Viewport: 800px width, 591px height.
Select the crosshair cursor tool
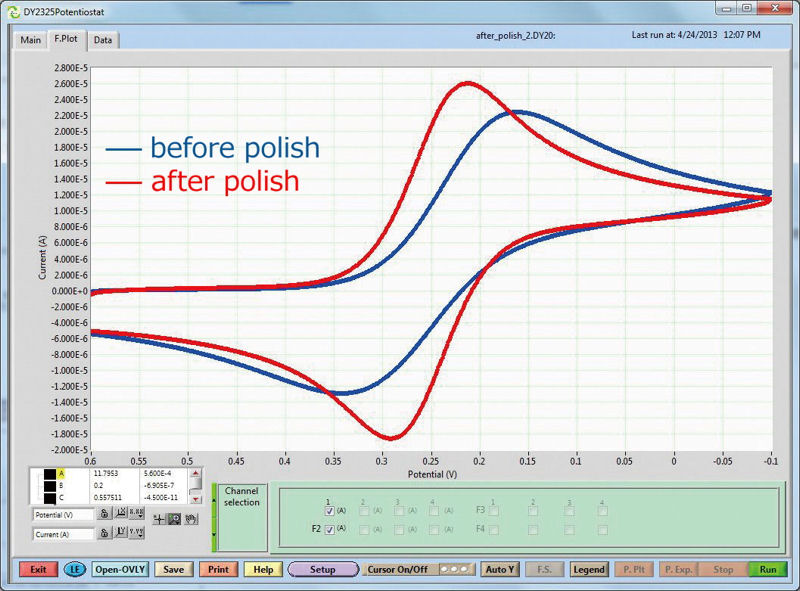[x=159, y=519]
